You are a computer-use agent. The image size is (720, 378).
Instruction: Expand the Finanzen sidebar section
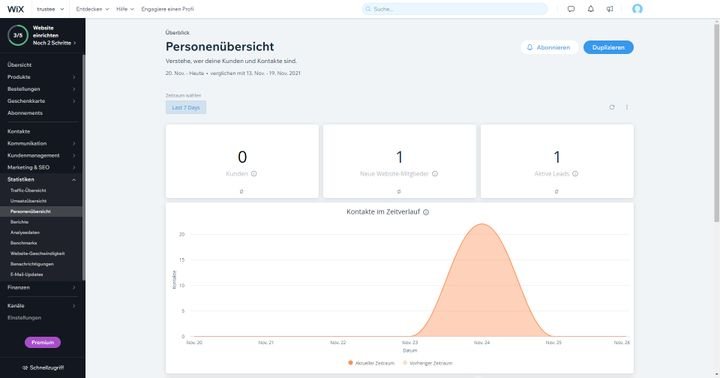pos(41,287)
